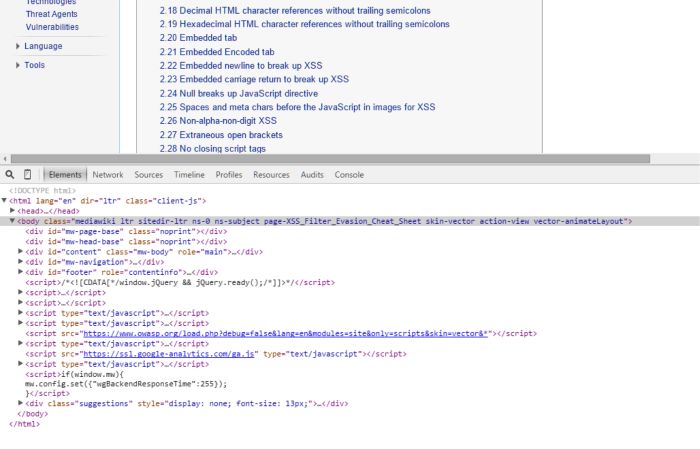Select the DOCTYPE html line
This screenshot has height=449, width=700.
(x=42, y=191)
